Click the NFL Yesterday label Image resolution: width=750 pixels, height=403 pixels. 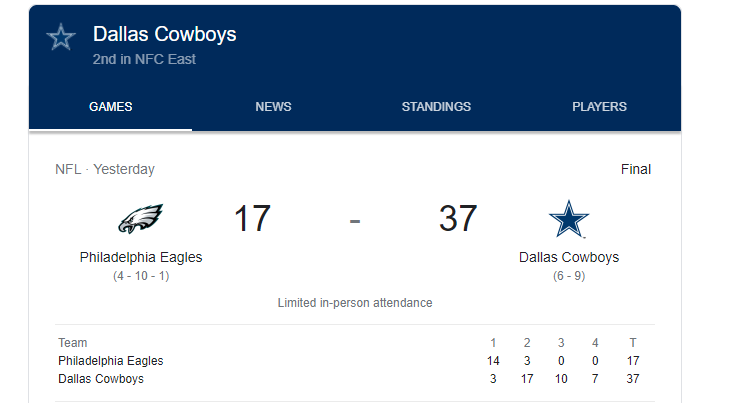tap(105, 169)
